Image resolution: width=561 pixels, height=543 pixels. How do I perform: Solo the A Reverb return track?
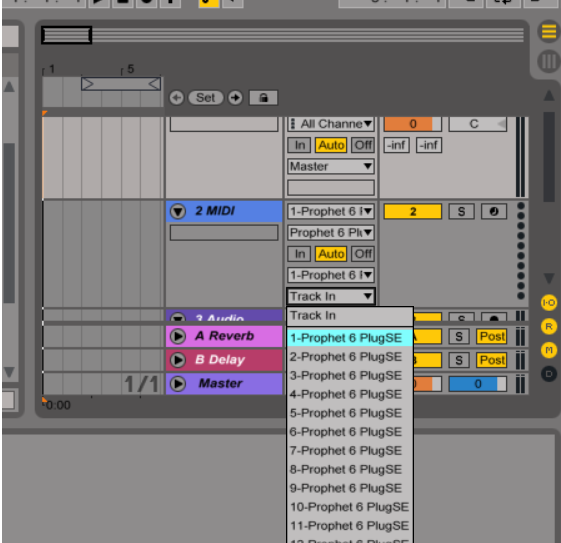pos(459,337)
